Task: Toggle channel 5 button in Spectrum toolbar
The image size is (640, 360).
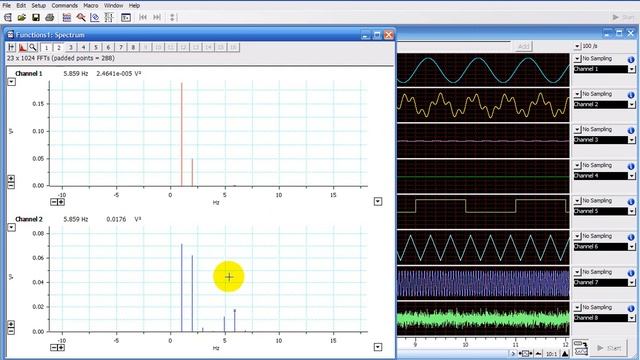Action: tap(96, 48)
